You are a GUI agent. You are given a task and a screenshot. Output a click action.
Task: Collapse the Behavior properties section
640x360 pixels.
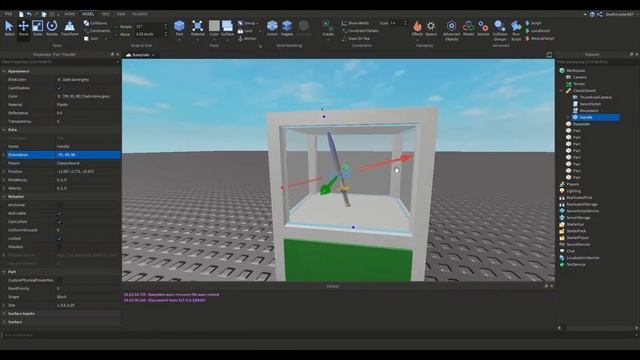click(4, 197)
